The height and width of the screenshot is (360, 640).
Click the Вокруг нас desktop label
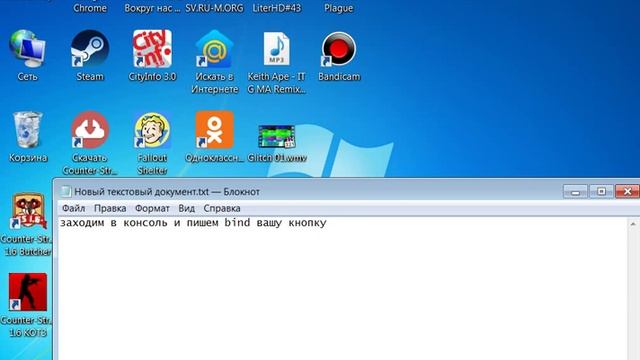coord(152,8)
